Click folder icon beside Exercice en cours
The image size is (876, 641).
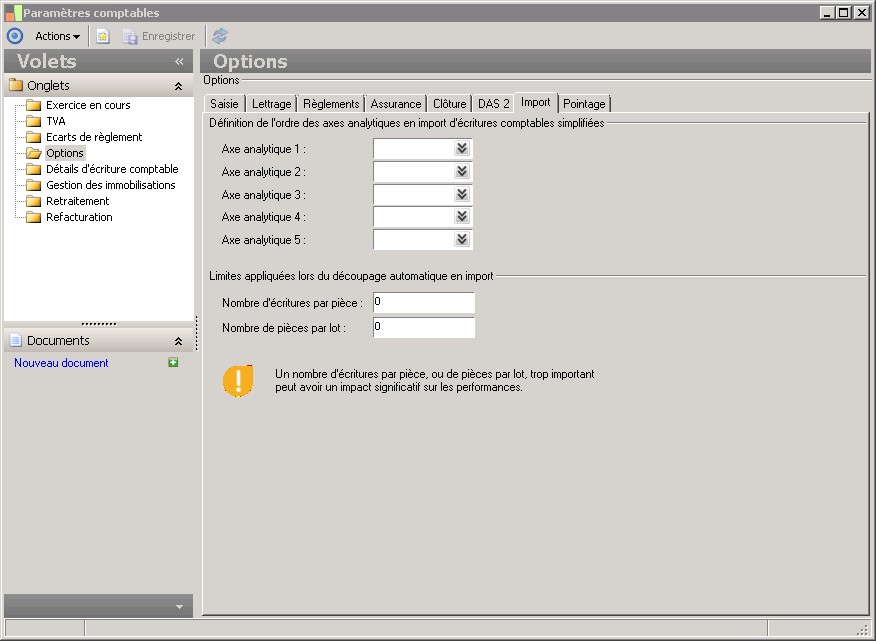click(34, 105)
